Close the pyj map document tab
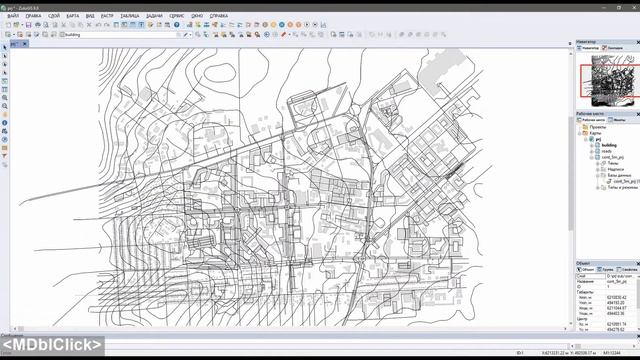The width and height of the screenshot is (640, 360). tap(24, 44)
